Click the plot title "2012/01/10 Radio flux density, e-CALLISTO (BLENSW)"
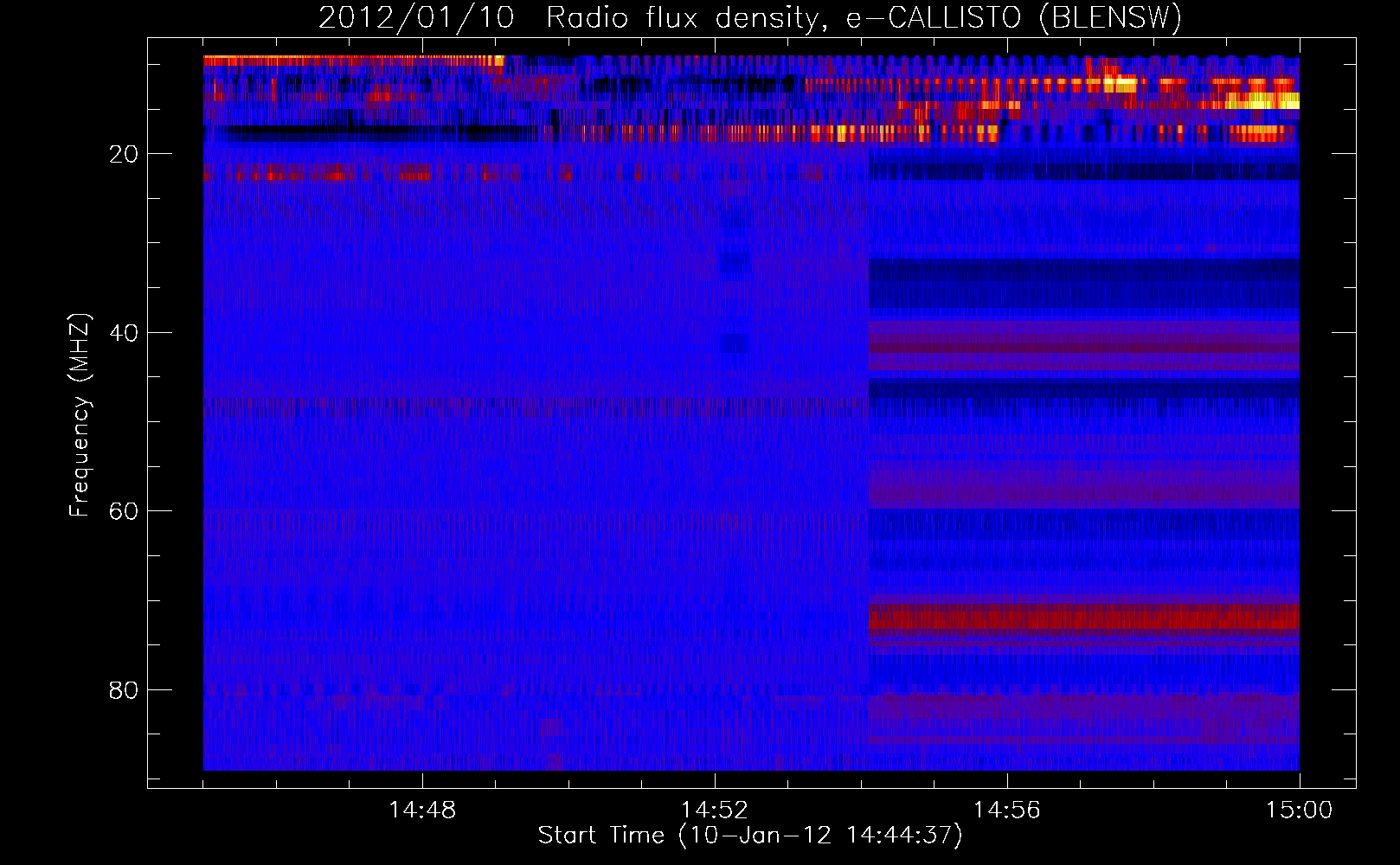The height and width of the screenshot is (865, 1400). 750,18
